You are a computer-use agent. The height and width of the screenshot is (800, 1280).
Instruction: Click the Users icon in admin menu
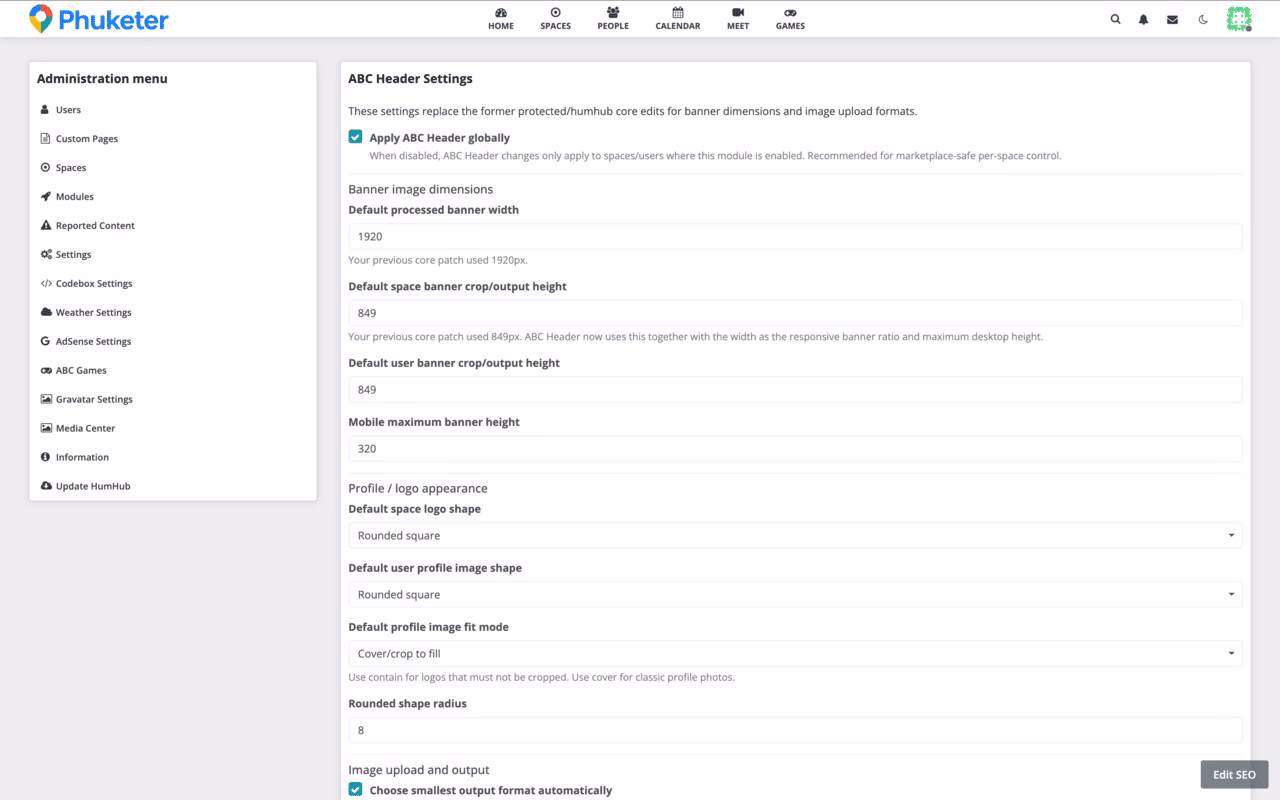click(45, 110)
